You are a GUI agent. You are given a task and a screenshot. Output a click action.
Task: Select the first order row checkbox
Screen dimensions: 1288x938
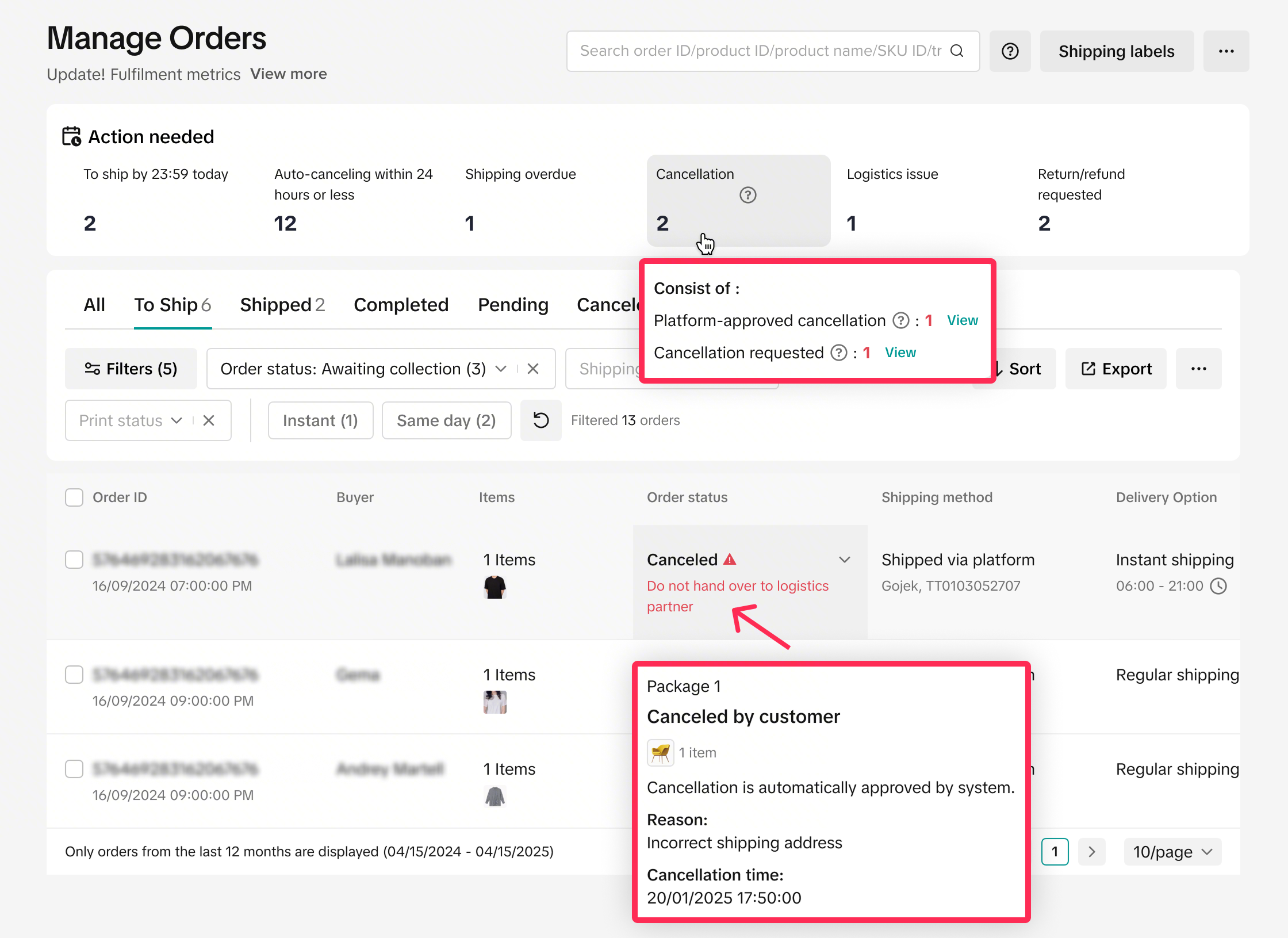coord(74,560)
